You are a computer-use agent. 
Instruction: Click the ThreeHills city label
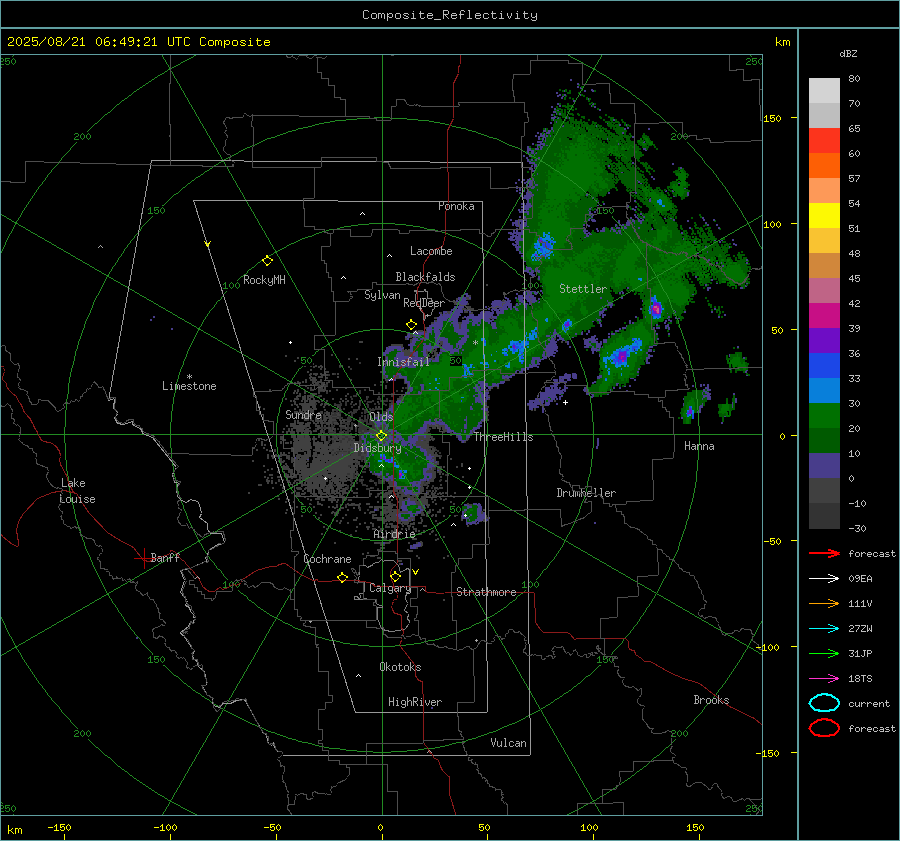(x=503, y=437)
